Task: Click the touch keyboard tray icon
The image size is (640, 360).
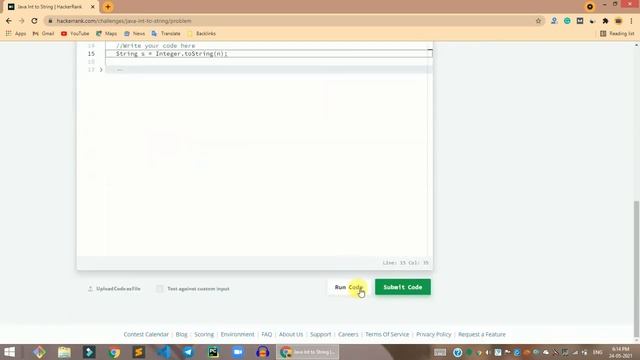Action: pyautogui.click(x=440, y=352)
